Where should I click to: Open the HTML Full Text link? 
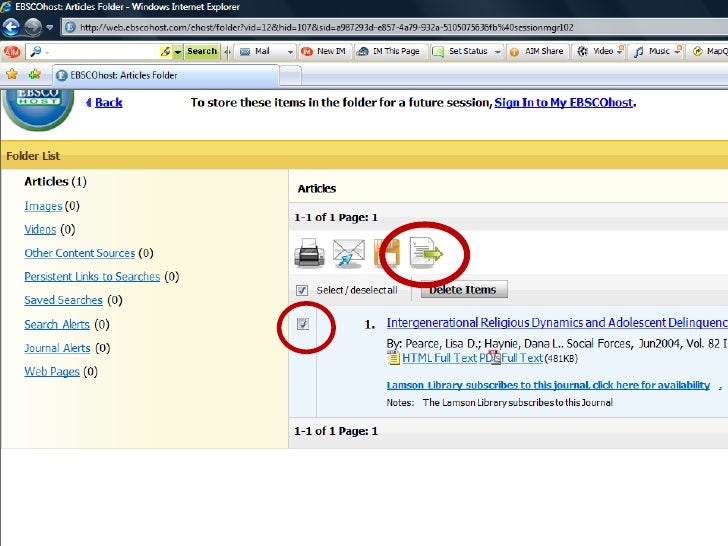pyautogui.click(x=439, y=358)
